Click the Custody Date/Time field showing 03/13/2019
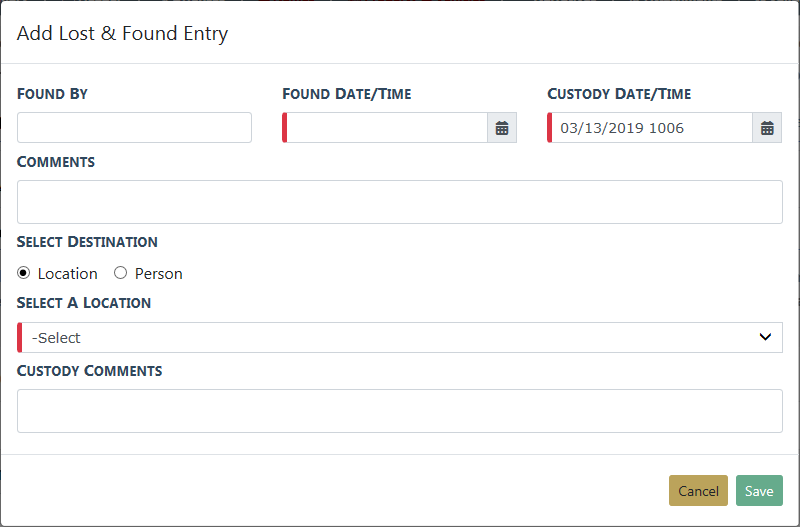This screenshot has height=527, width=800. pyautogui.click(x=651, y=128)
